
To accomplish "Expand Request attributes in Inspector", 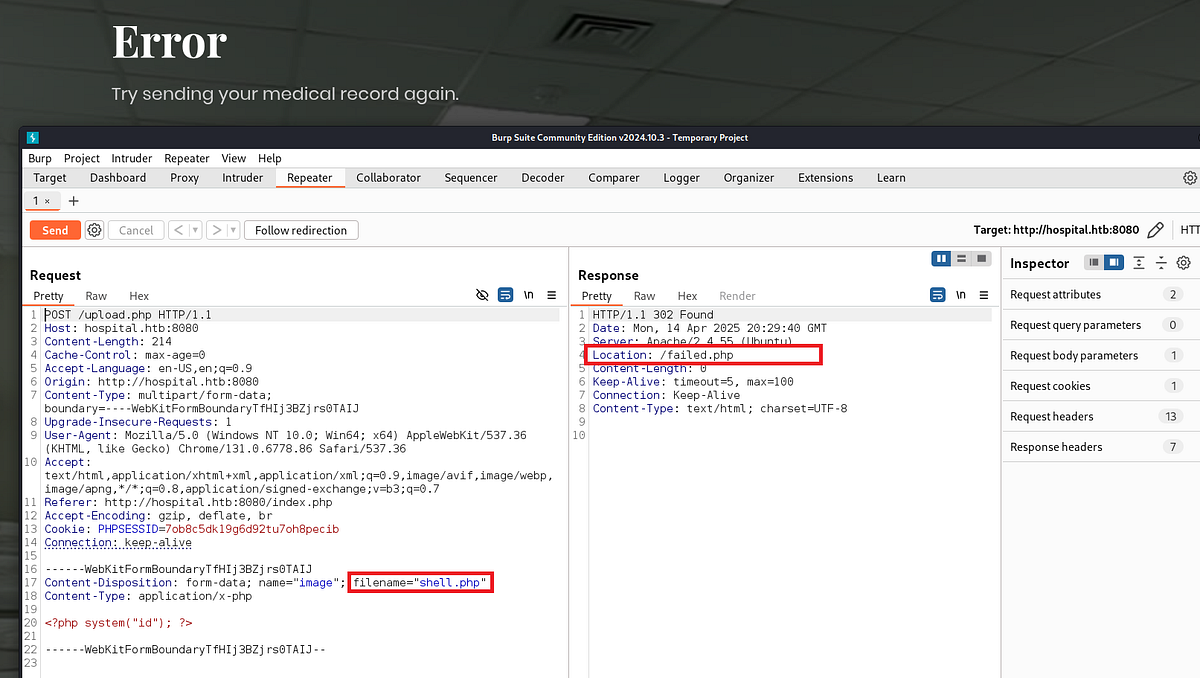I will (x=1100, y=294).
